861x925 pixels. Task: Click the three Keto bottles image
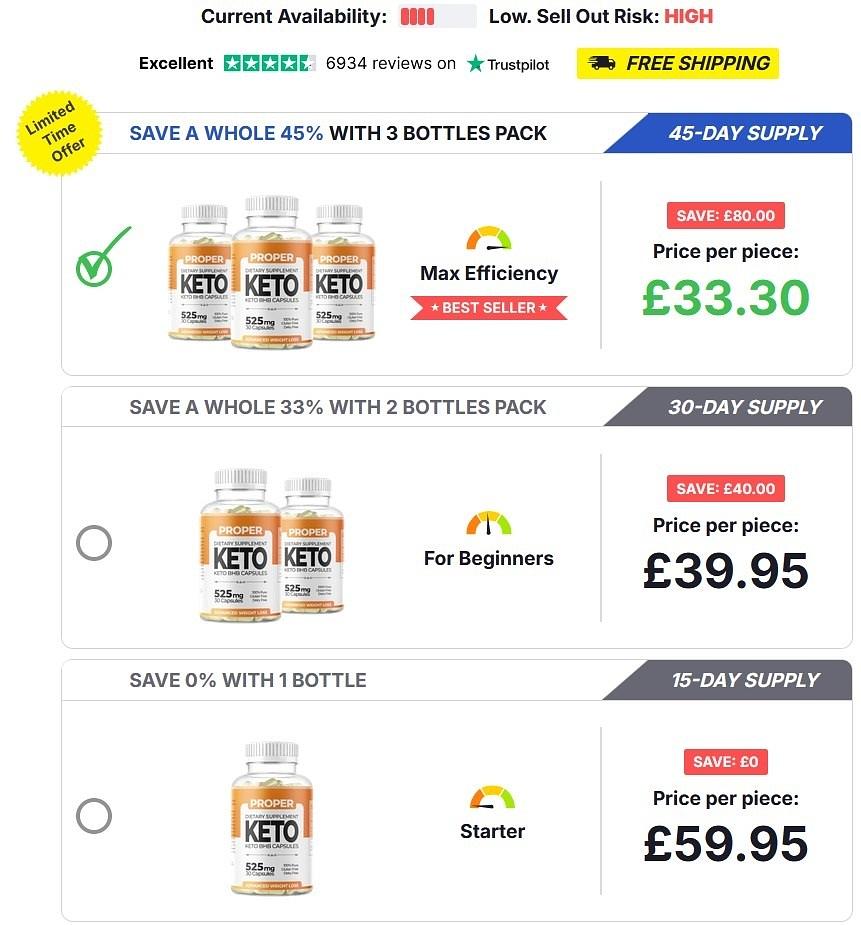point(271,270)
